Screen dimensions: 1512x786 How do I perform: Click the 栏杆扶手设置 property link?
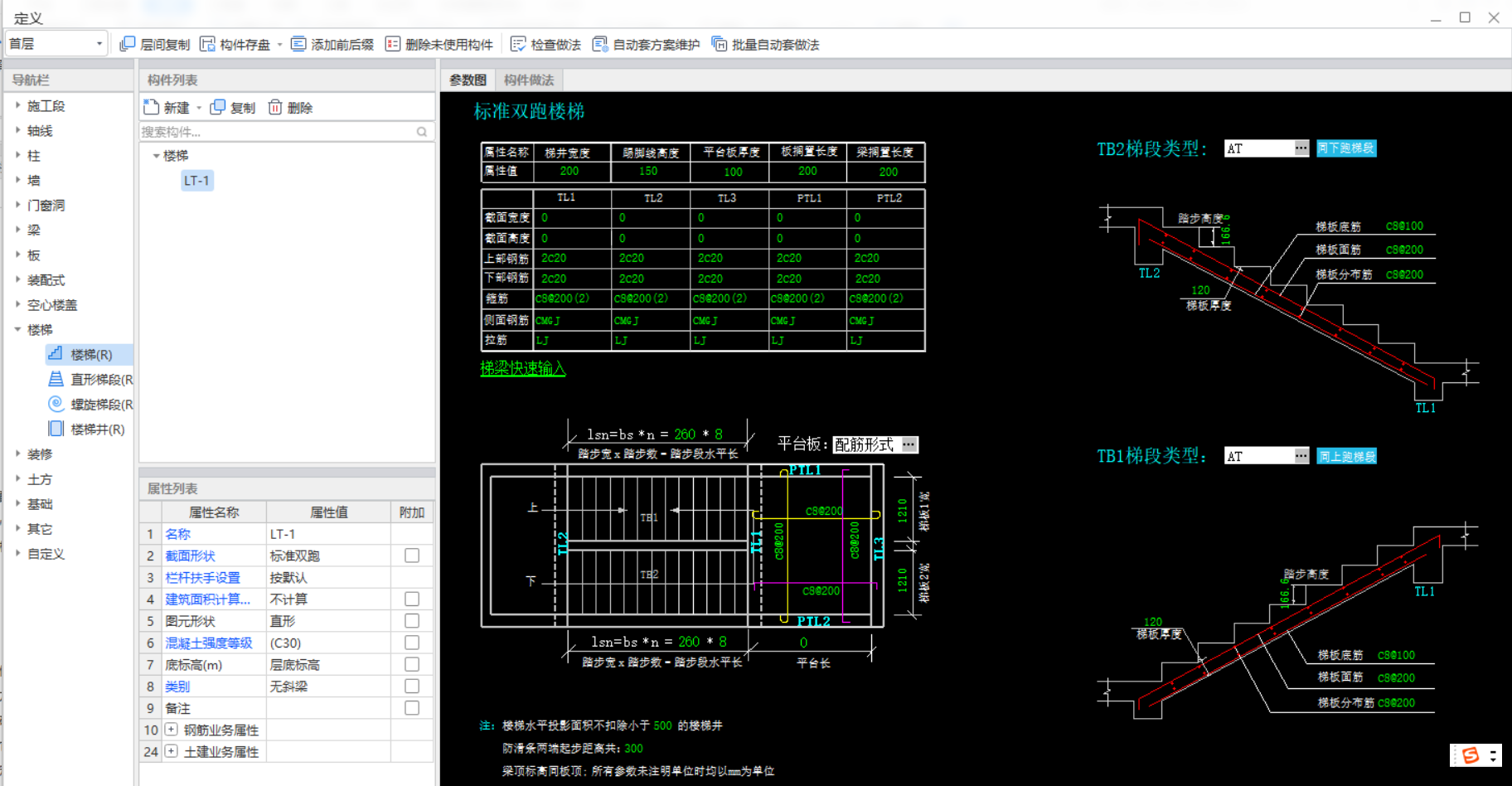pyautogui.click(x=202, y=577)
